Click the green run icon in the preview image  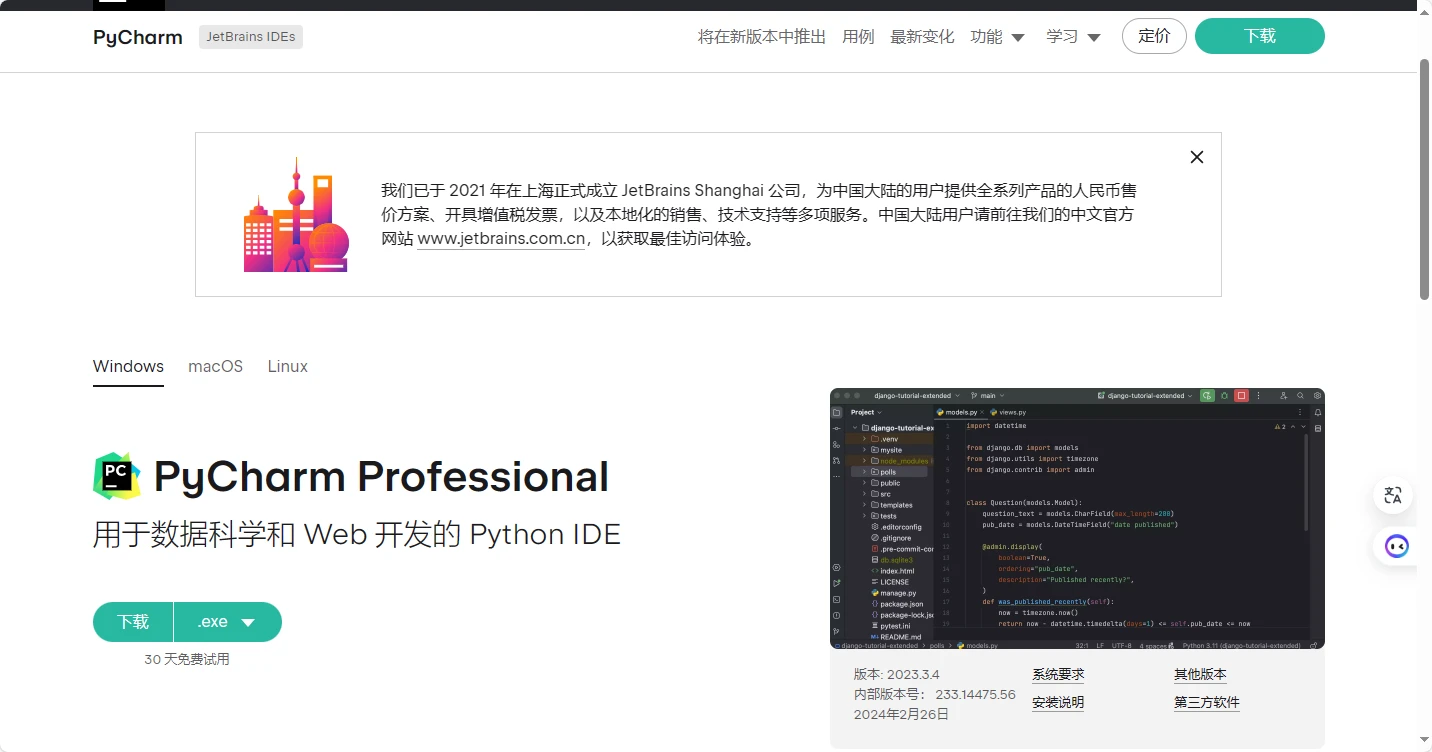tap(1208, 396)
